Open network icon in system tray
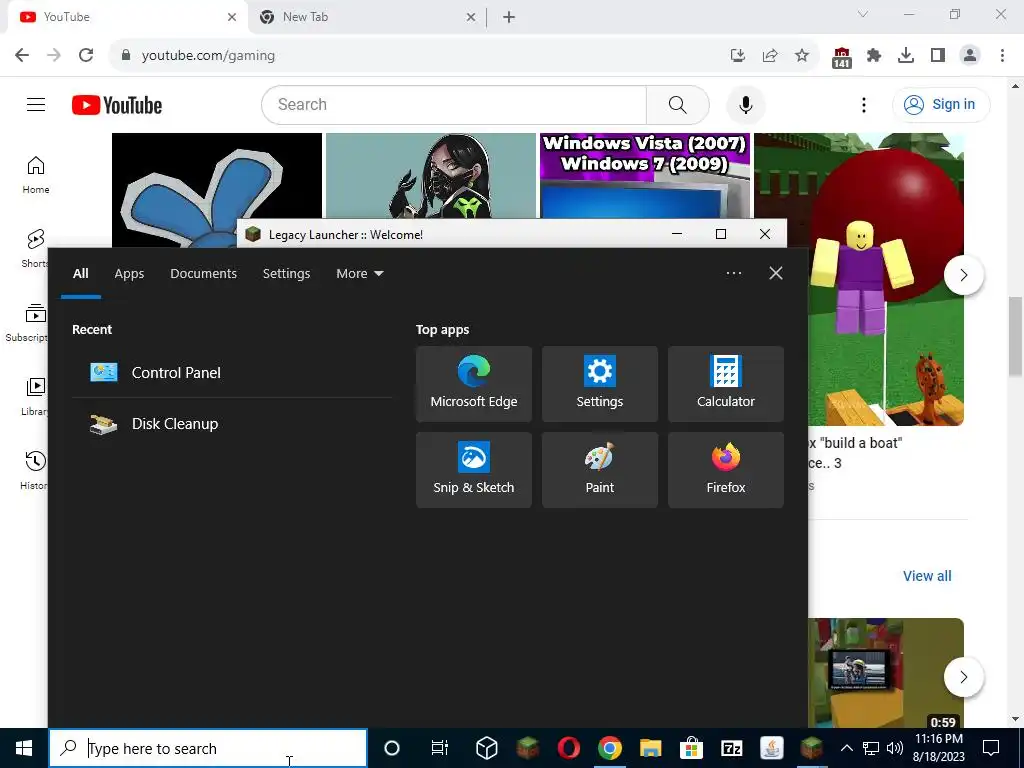The image size is (1024, 768). click(x=871, y=748)
